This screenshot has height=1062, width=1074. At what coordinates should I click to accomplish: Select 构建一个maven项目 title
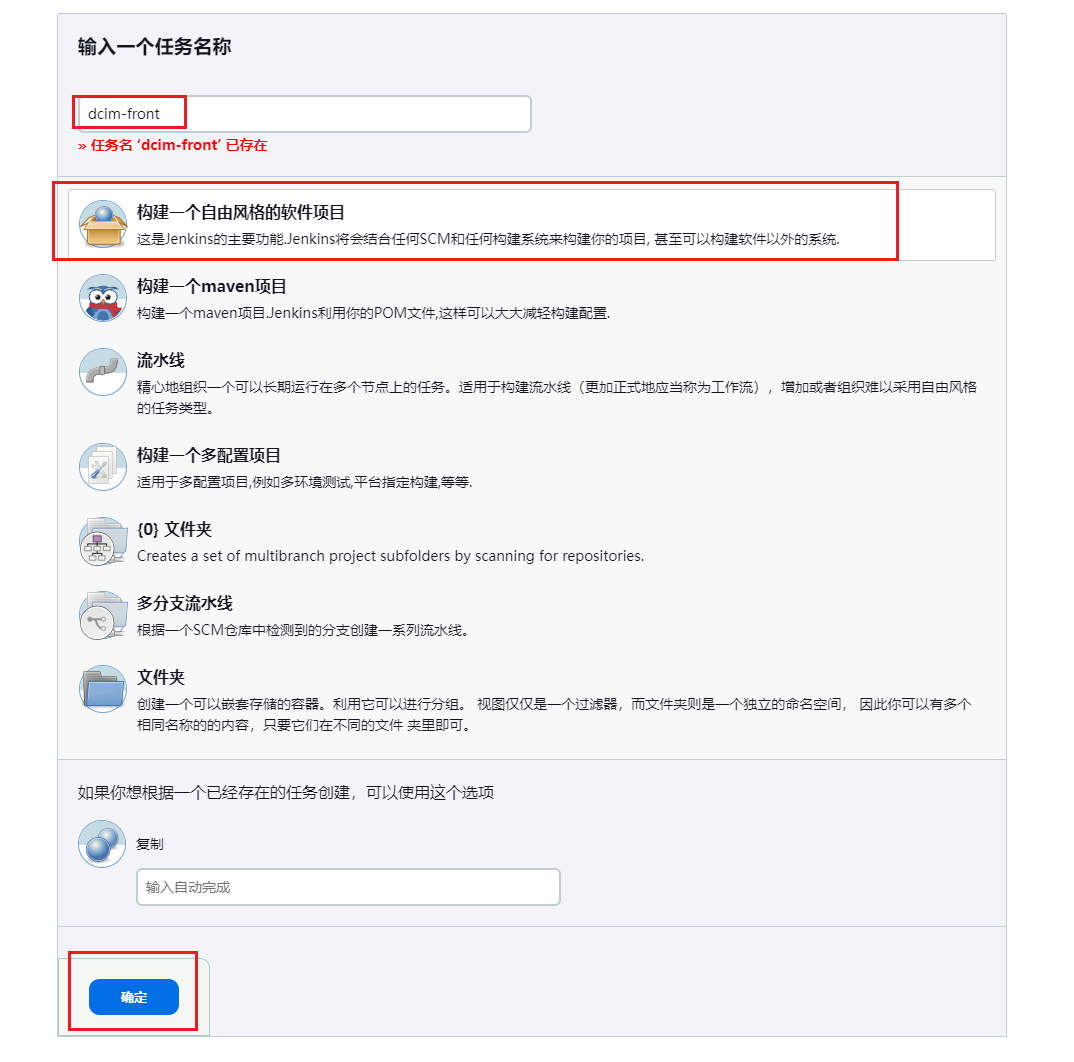coord(212,286)
